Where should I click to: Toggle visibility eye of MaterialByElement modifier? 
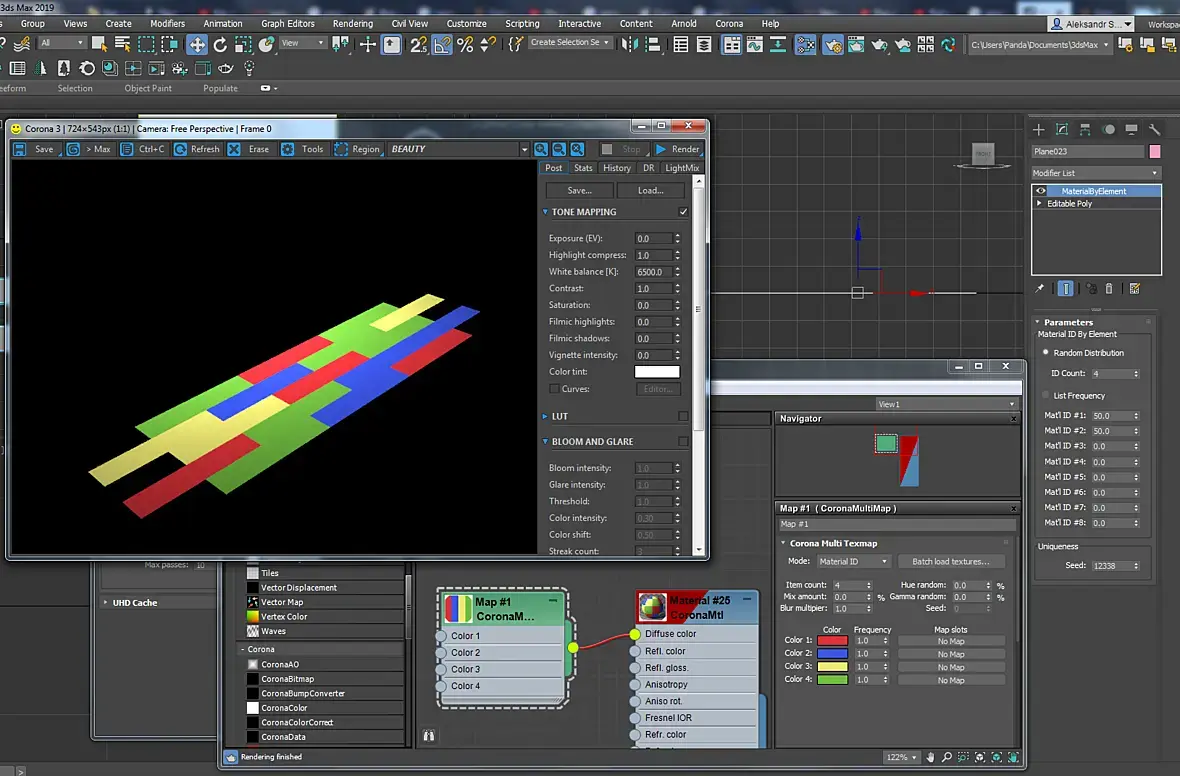click(1041, 191)
